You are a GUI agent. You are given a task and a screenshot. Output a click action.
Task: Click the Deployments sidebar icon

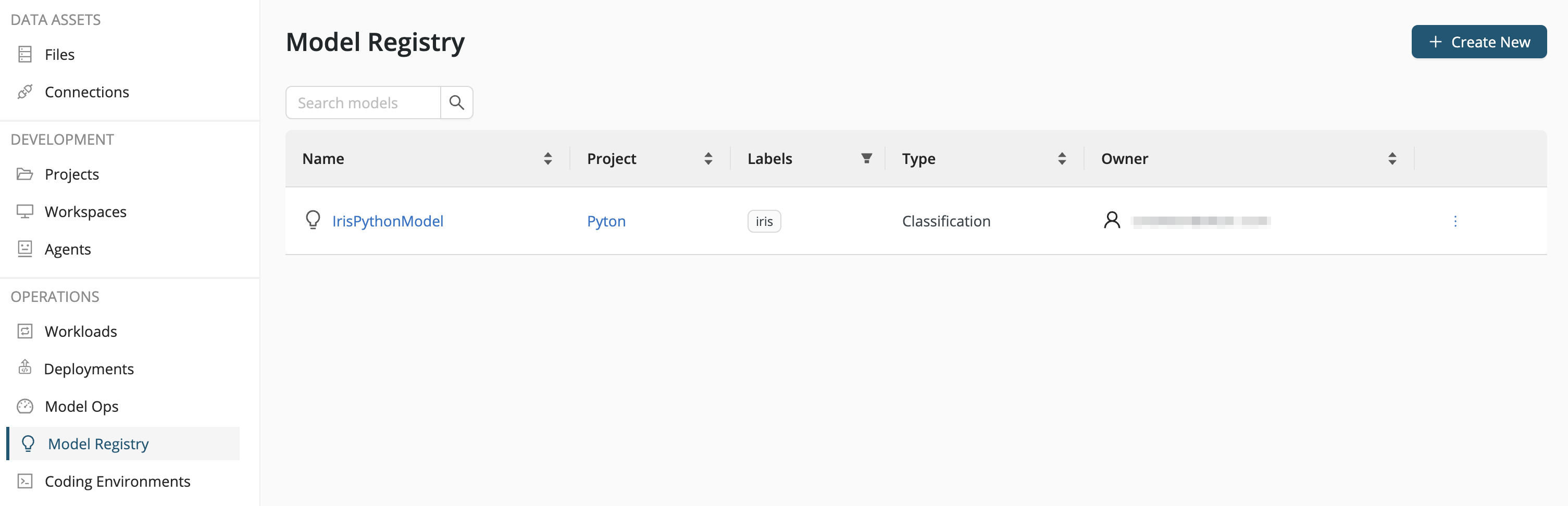pos(25,368)
